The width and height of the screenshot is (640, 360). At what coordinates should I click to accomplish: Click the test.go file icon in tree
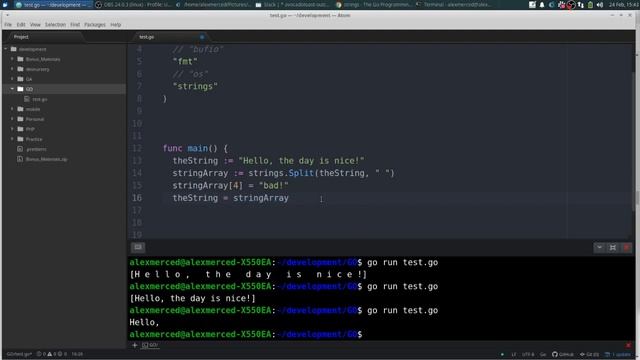coord(27,99)
